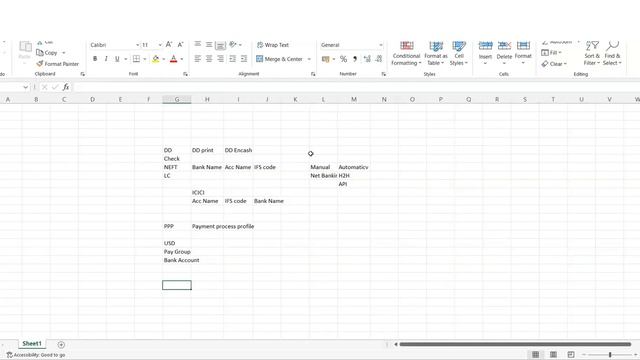Open Find & Select menu
This screenshot has width=640, height=360.
coord(612,53)
